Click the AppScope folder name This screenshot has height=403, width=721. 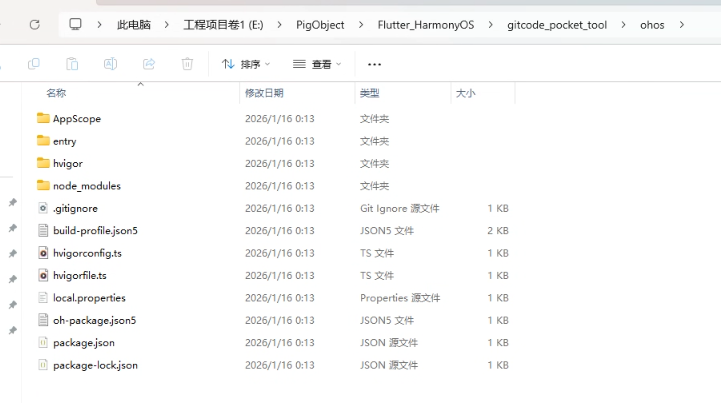click(x=77, y=119)
